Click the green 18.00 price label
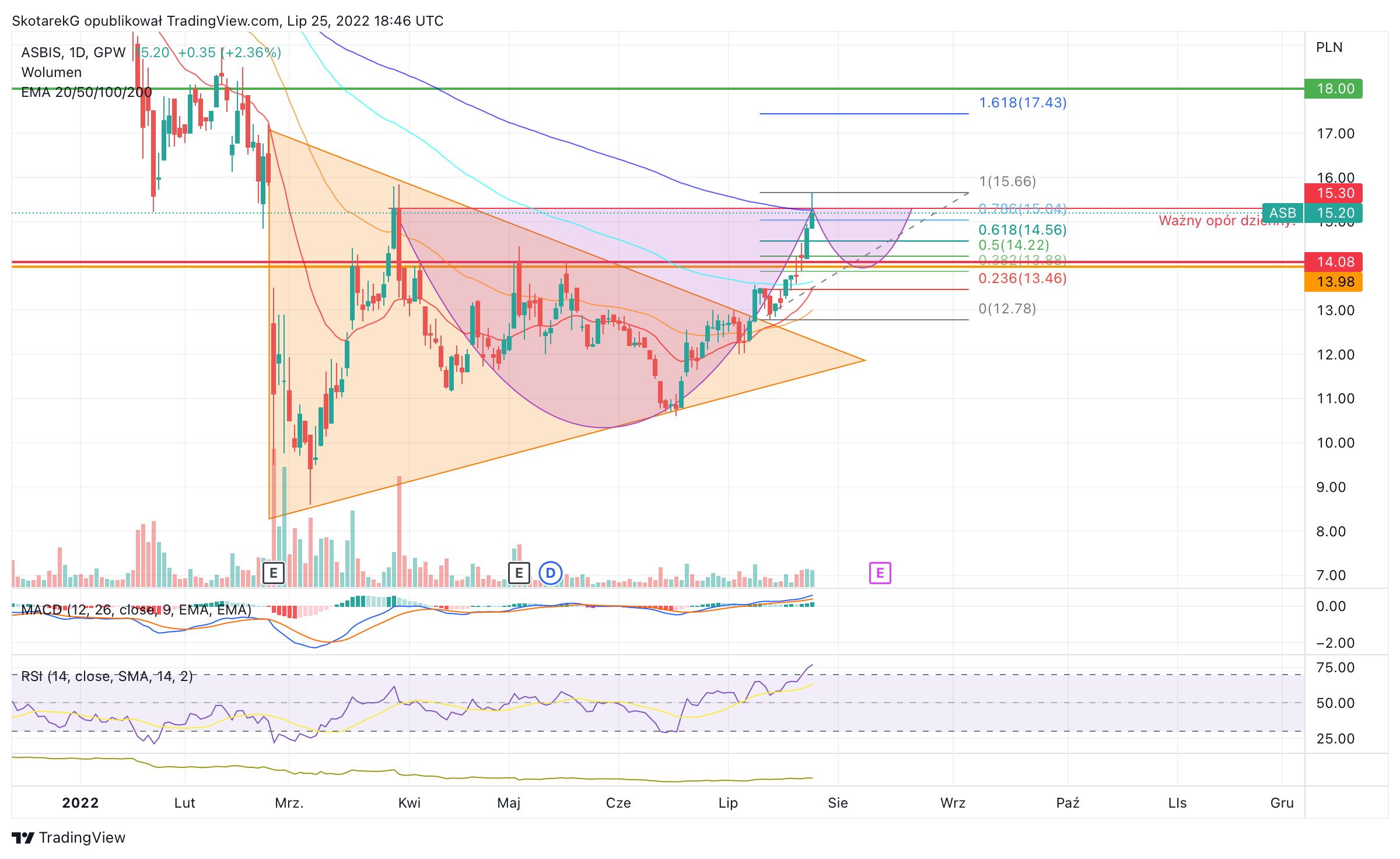 [x=1333, y=89]
